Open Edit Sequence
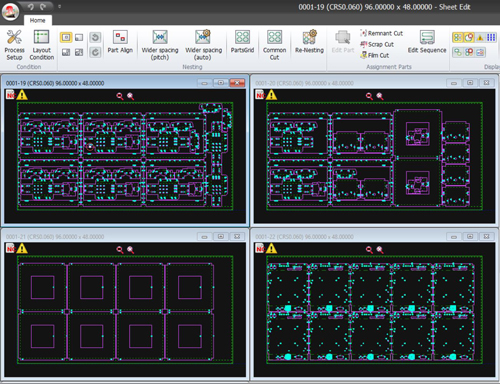The width and height of the screenshot is (500, 384). click(427, 42)
